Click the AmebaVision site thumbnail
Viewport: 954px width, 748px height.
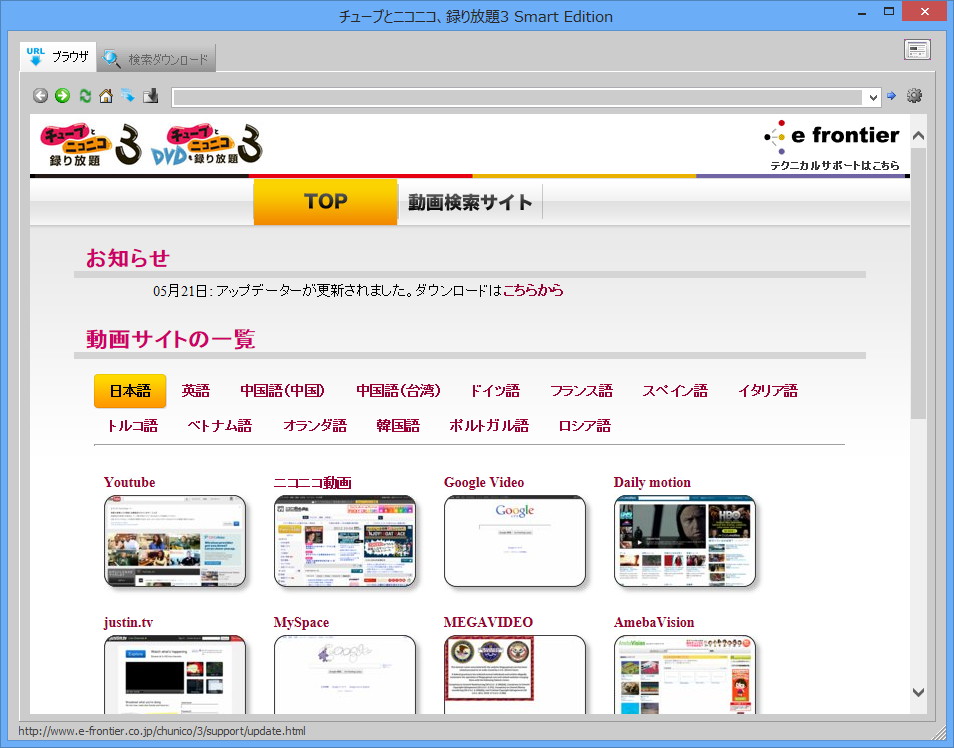click(685, 674)
